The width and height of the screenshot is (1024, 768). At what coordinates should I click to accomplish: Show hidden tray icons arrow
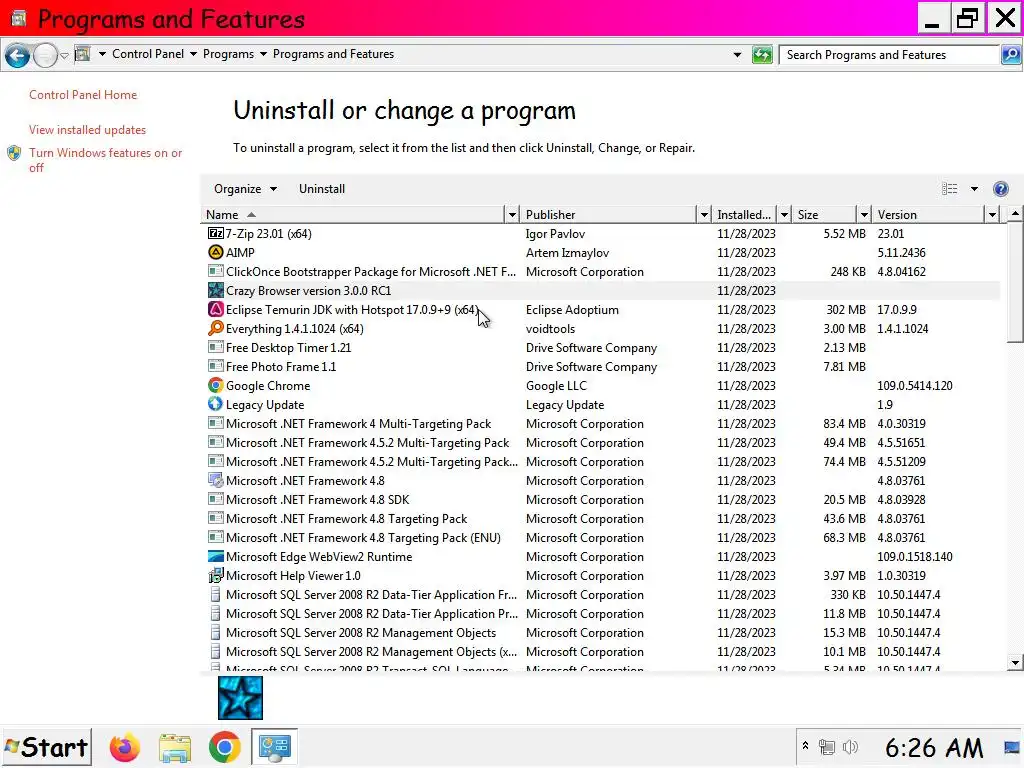click(805, 746)
